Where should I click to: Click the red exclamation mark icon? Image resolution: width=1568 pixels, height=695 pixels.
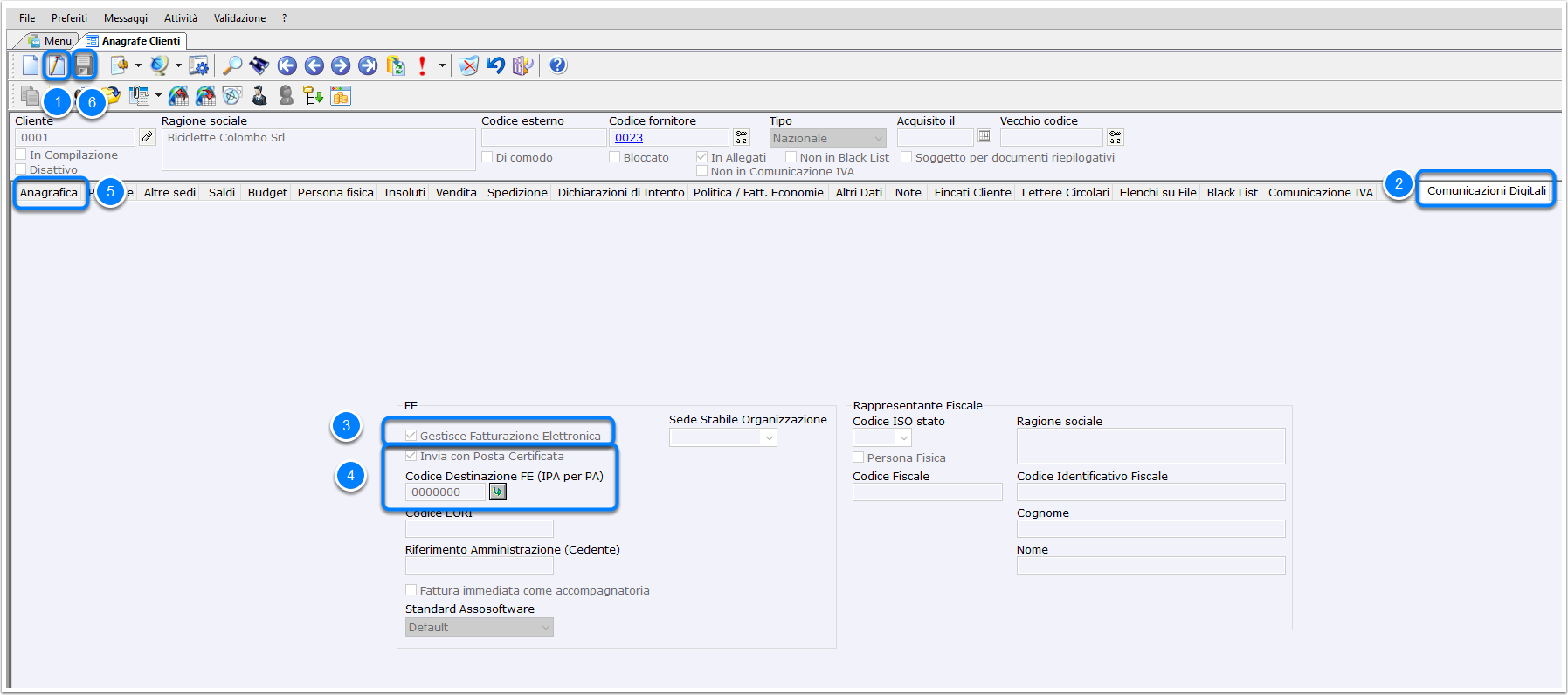click(x=423, y=65)
